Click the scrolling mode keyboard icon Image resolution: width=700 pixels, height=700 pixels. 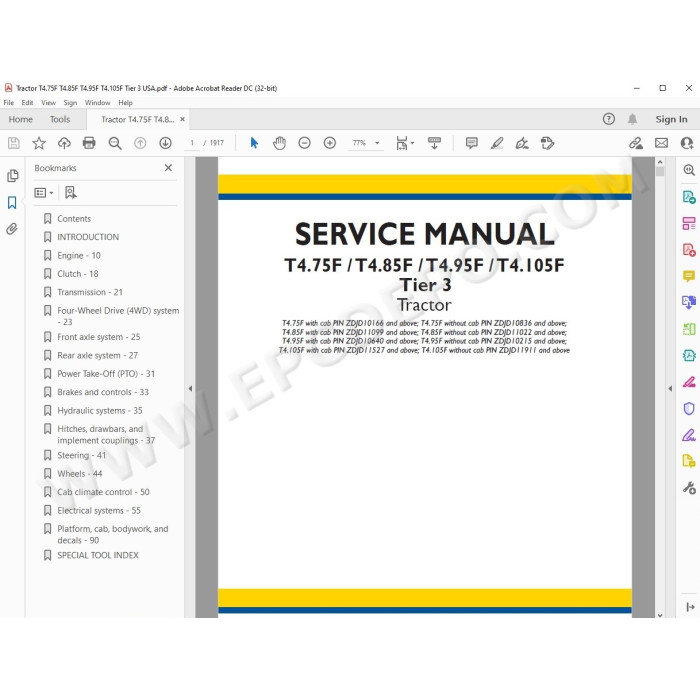click(434, 143)
